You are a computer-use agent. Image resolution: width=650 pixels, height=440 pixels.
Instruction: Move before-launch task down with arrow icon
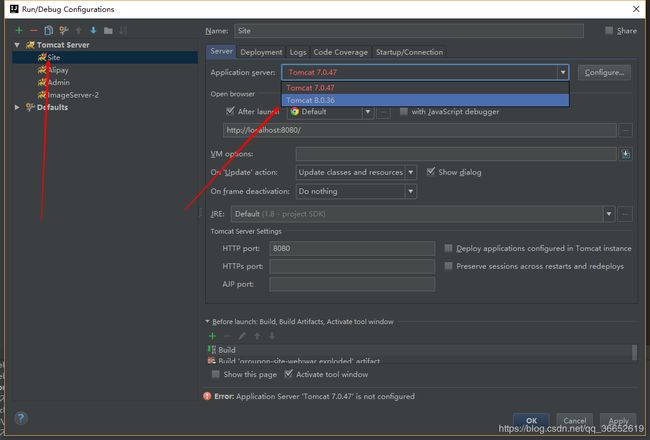point(272,336)
